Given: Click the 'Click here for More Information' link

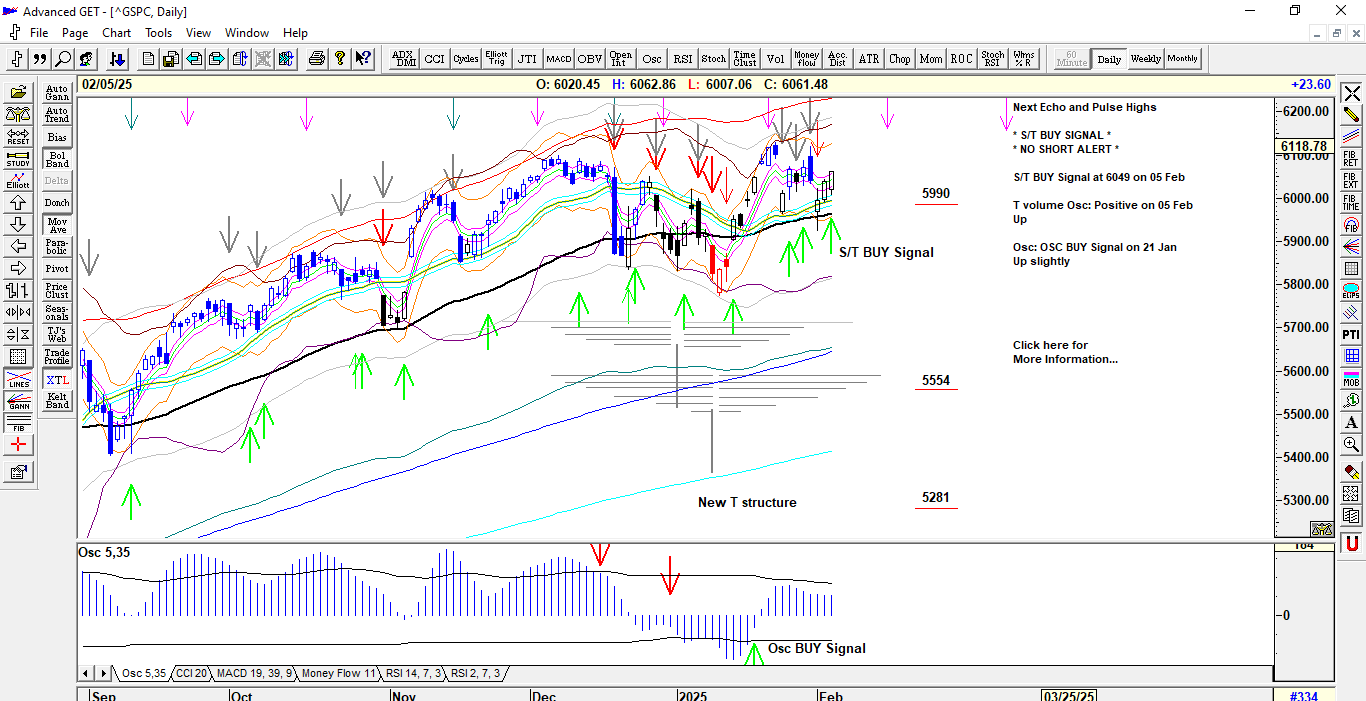Looking at the screenshot, I should [x=1065, y=352].
